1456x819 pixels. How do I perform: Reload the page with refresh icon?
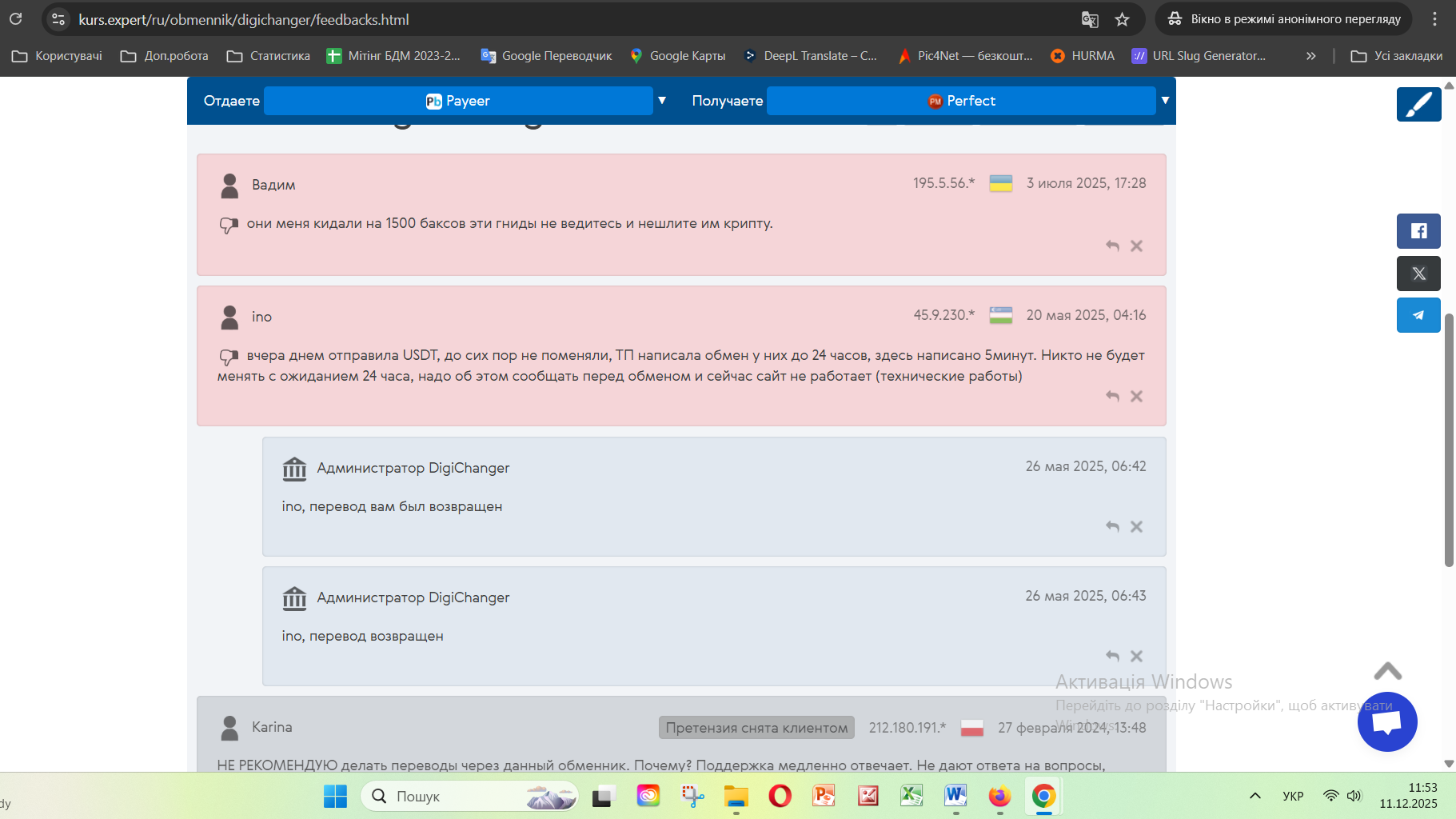point(16,19)
